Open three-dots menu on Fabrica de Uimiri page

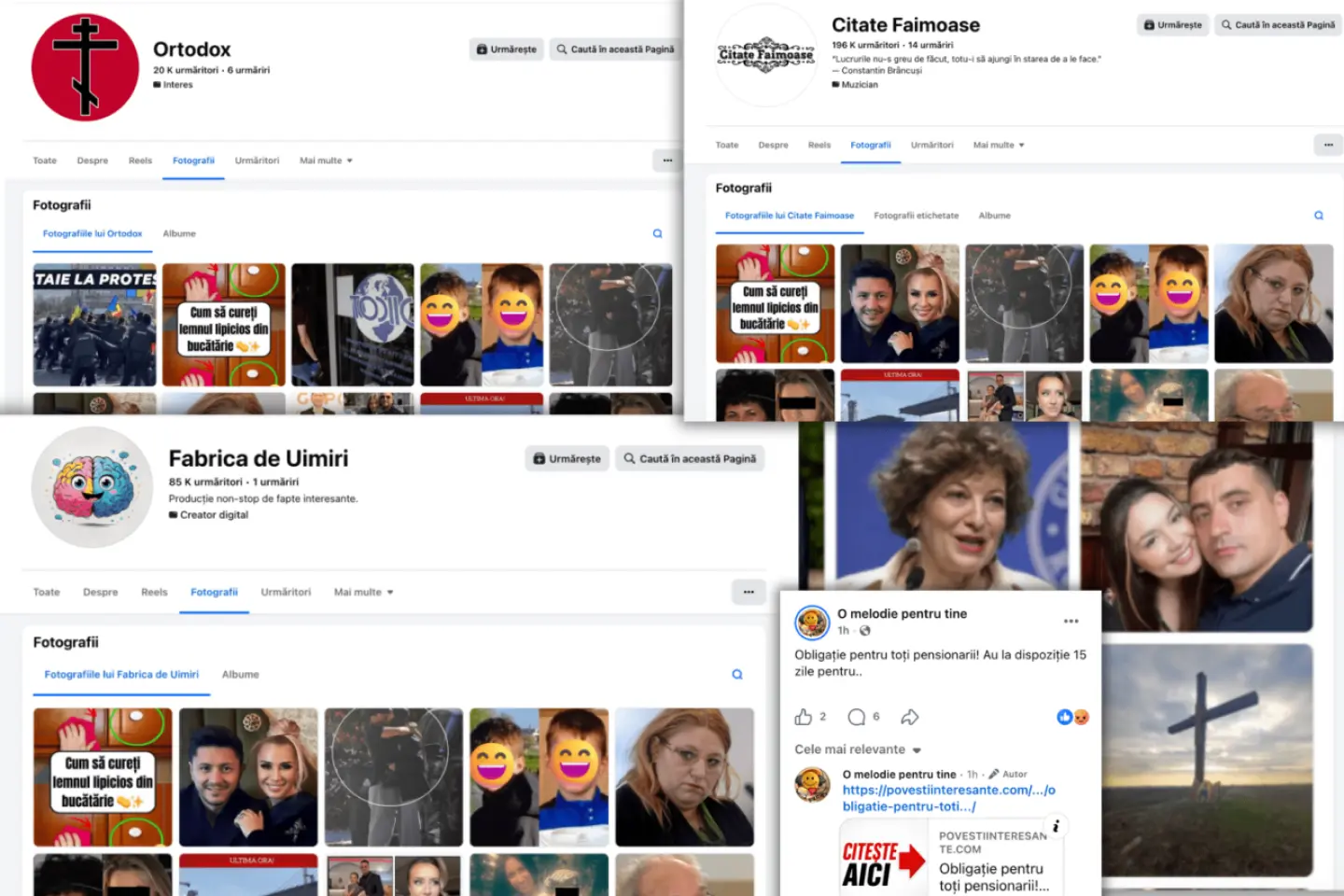749,592
